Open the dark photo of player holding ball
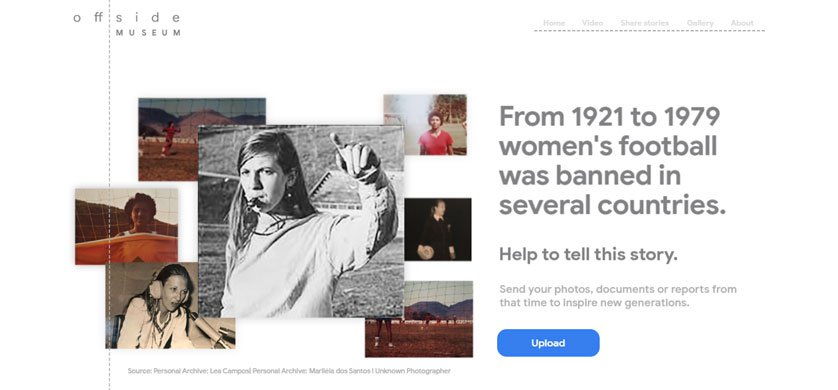This screenshot has height=390, width=838. click(x=438, y=229)
